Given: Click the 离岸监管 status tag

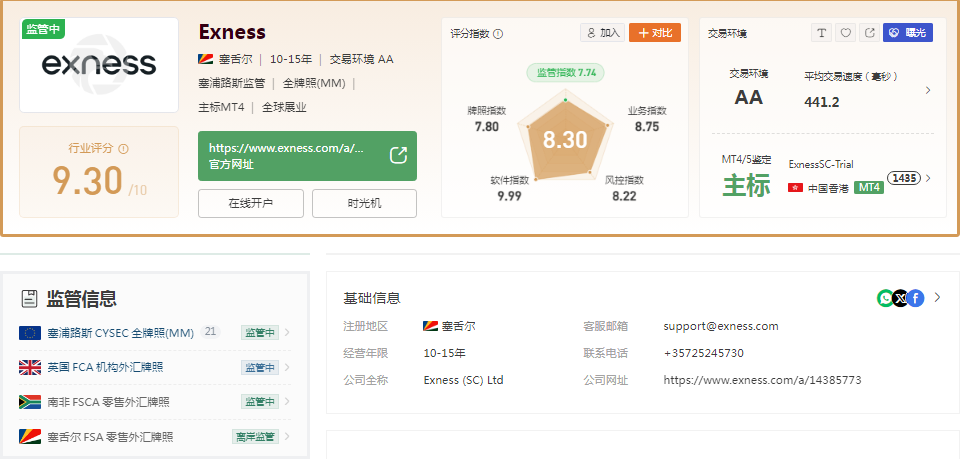Looking at the screenshot, I should click(255, 437).
